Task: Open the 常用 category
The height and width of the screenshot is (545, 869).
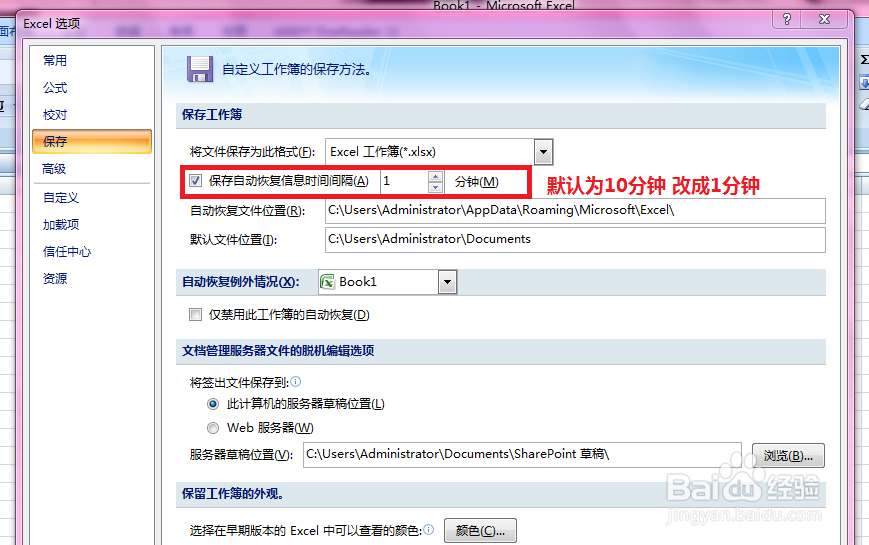Action: [x=55, y=60]
